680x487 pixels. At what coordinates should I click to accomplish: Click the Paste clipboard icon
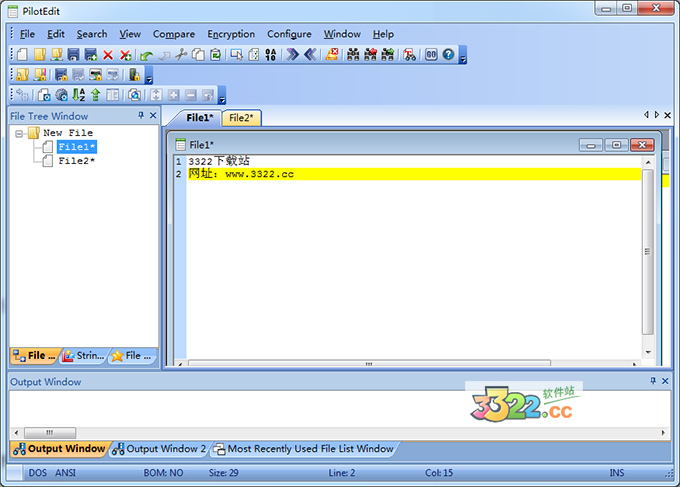coord(216,55)
